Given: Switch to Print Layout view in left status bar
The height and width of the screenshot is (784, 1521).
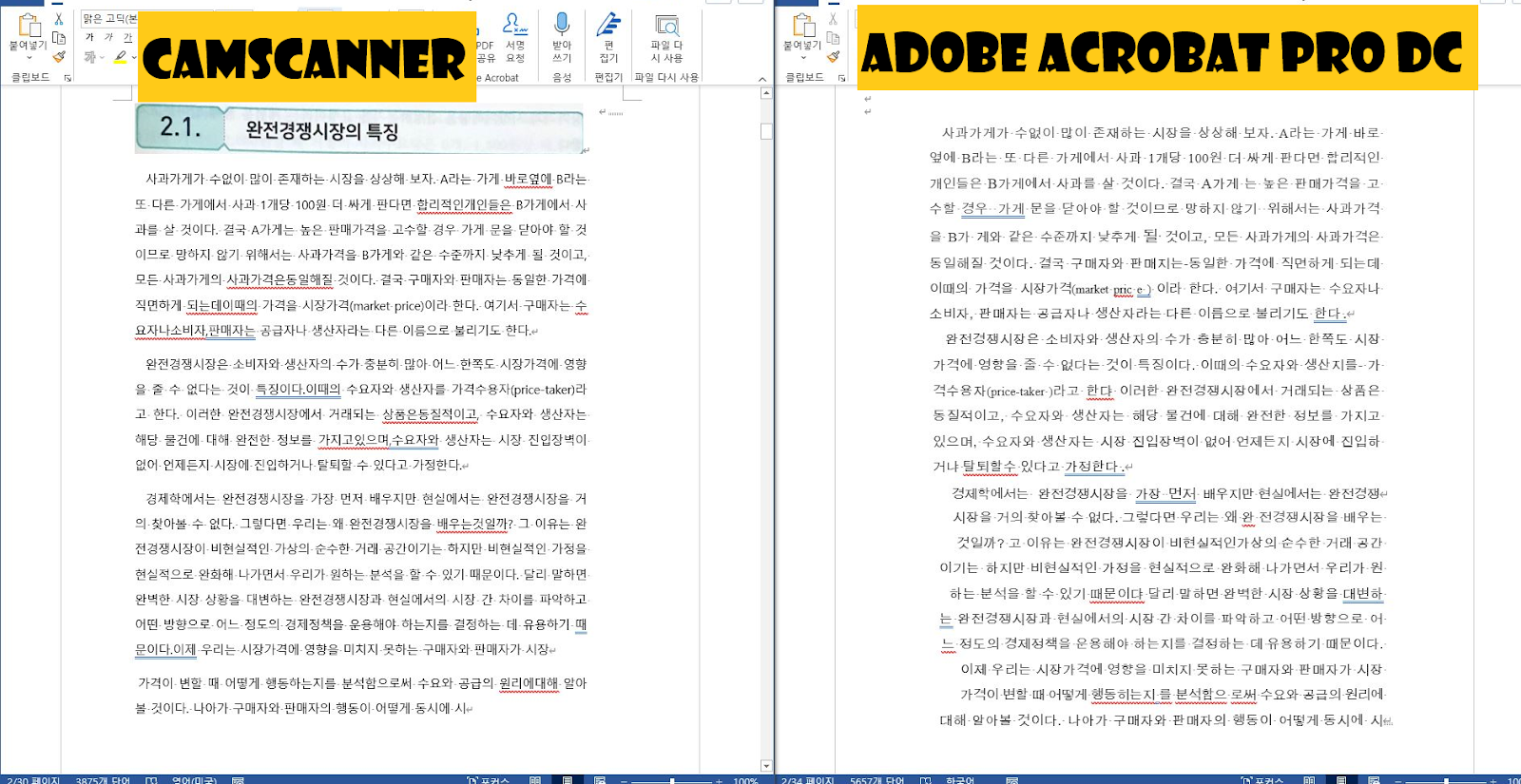Looking at the screenshot, I should (568, 780).
